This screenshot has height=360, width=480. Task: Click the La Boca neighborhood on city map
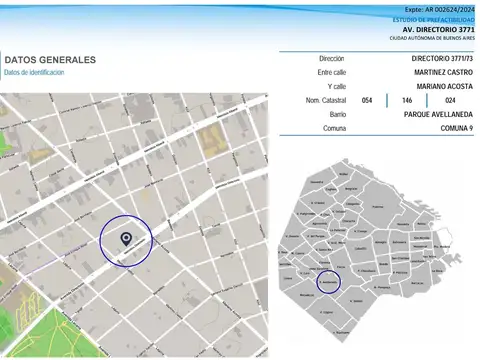(437, 271)
